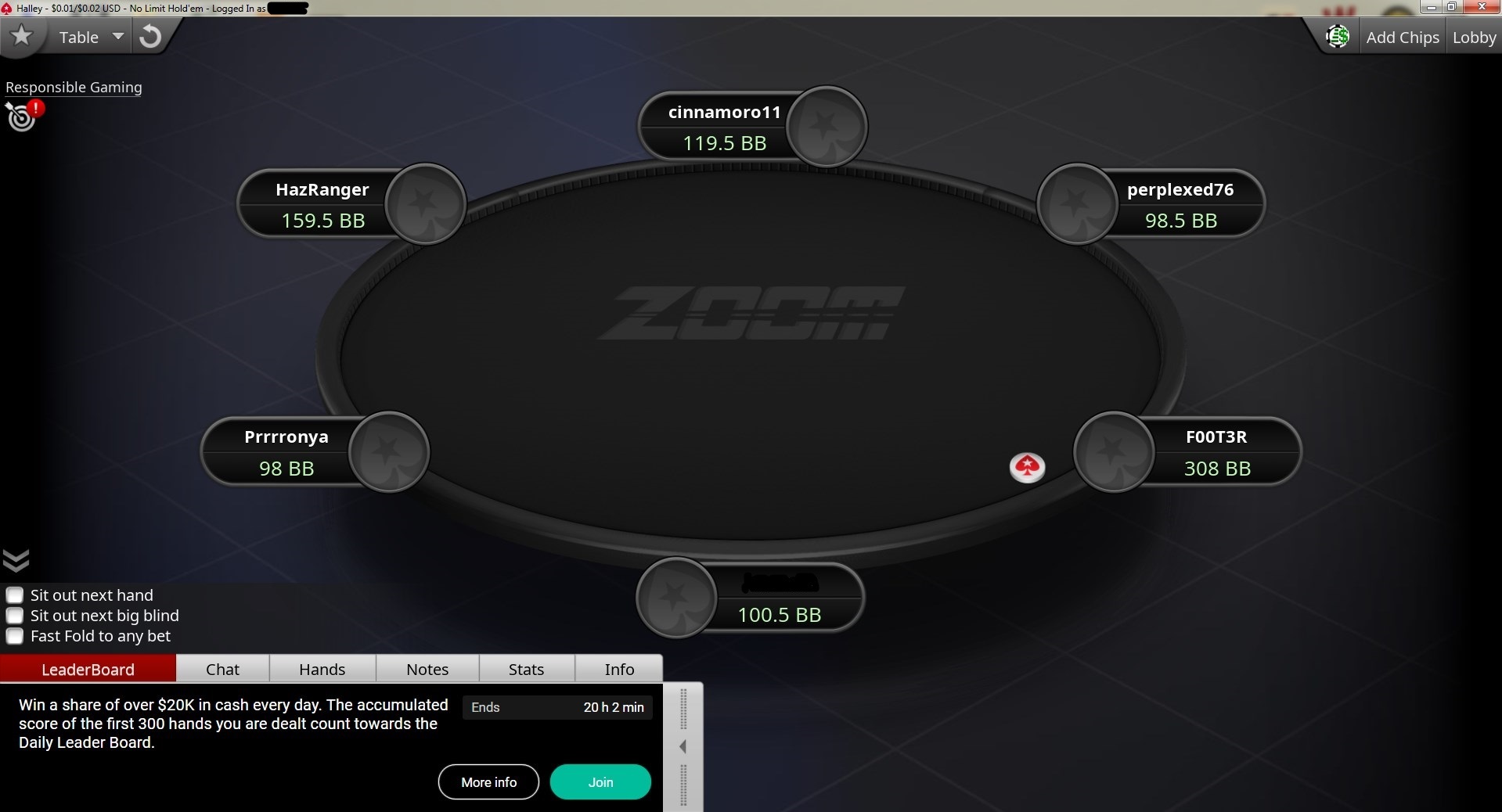1502x812 pixels.
Task: Open the Stats tab
Action: [x=526, y=669]
